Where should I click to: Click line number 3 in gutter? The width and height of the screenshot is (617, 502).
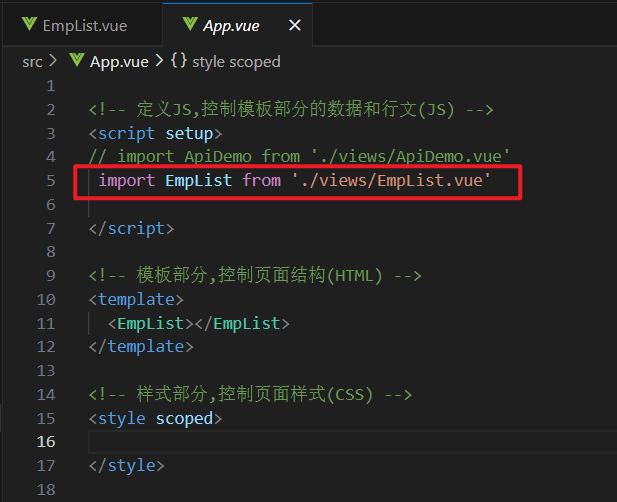(51, 134)
